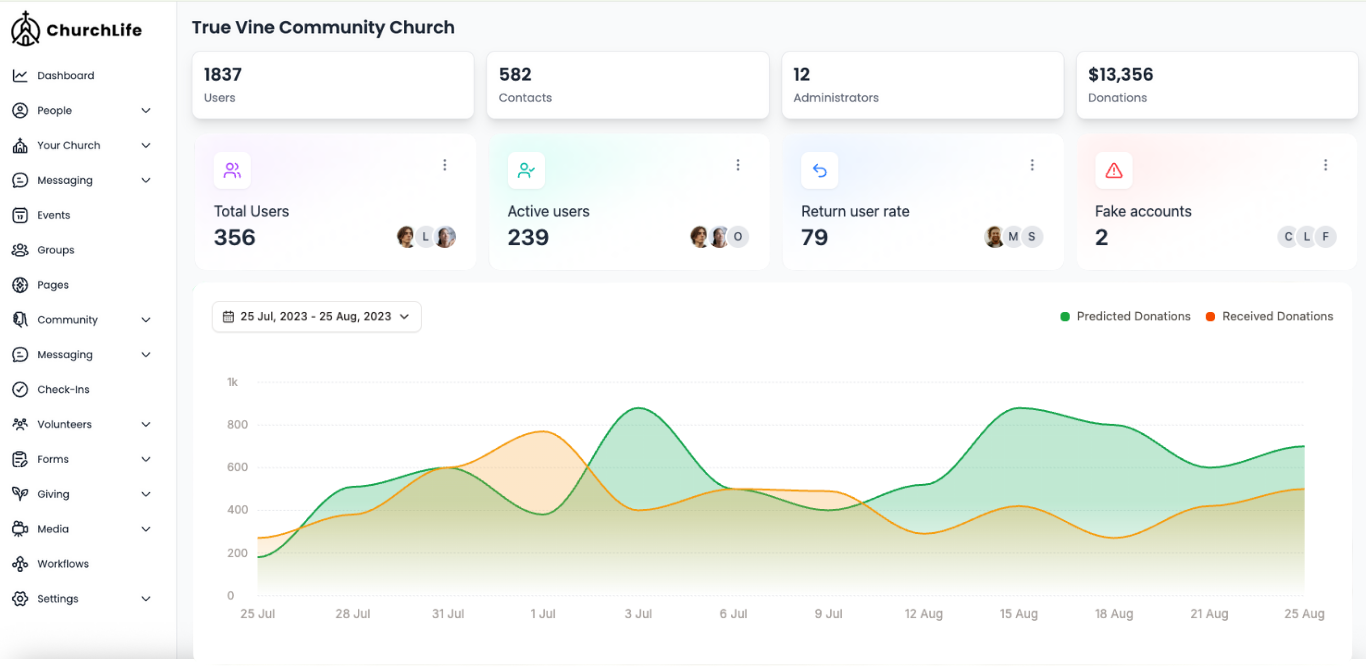
Task: Open Check-Ins from the sidebar
Action: click(x=63, y=390)
